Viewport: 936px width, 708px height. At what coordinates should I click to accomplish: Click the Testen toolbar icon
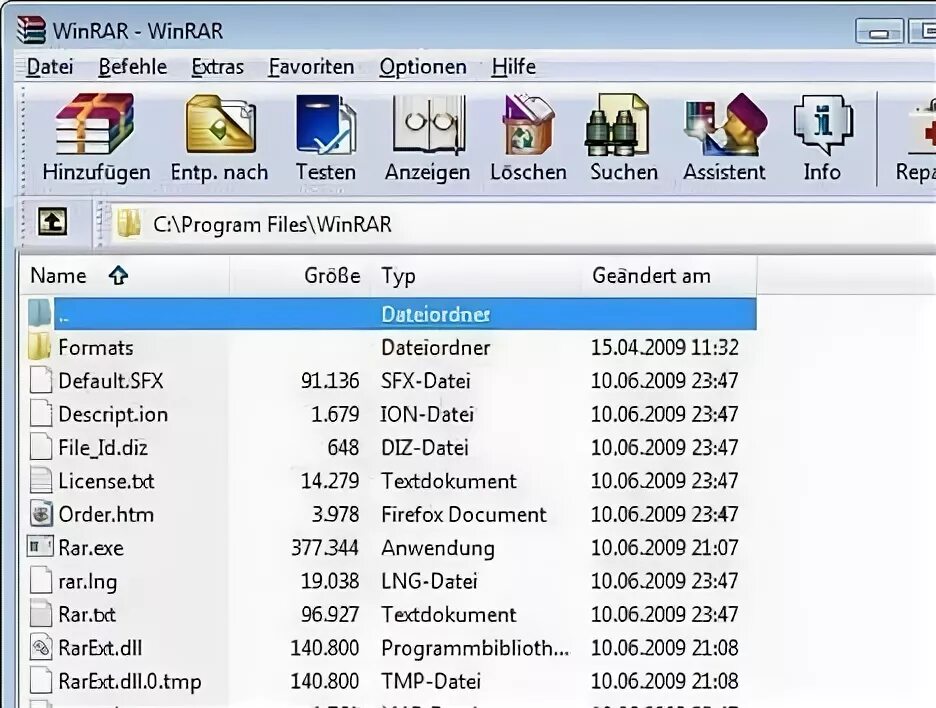click(x=326, y=124)
